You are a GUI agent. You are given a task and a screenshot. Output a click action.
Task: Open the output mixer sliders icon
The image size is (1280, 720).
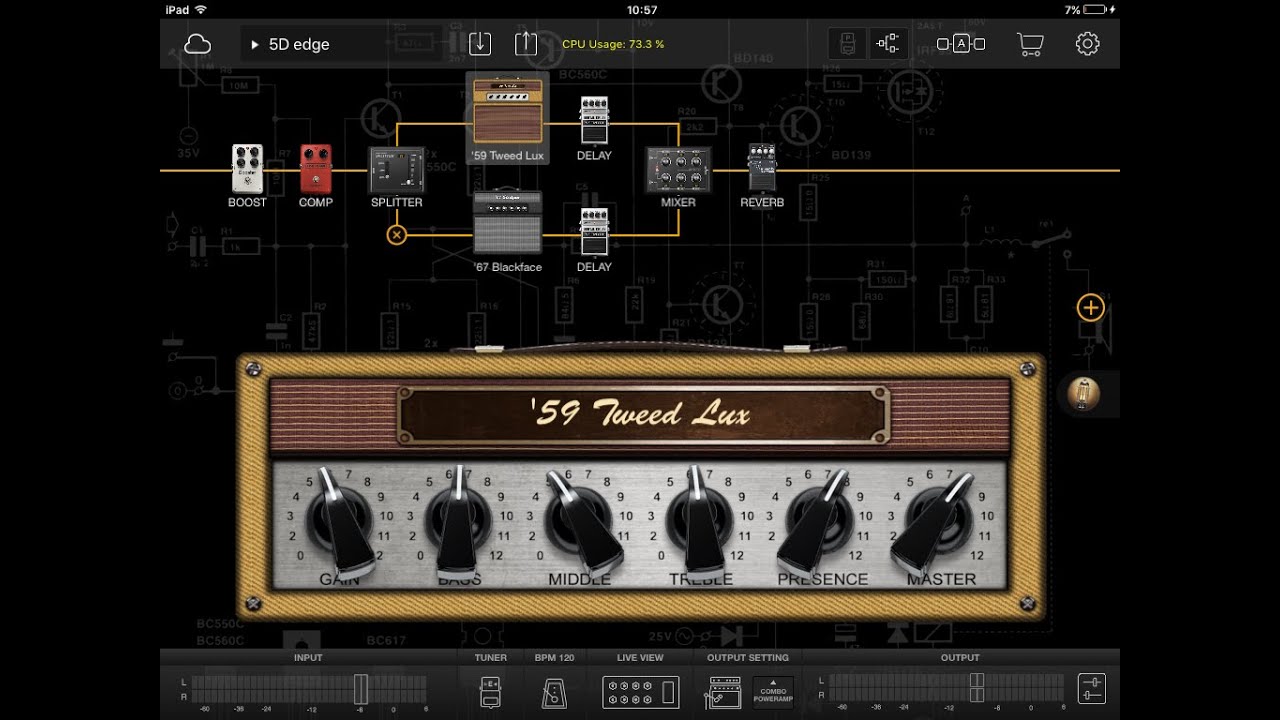pos(1091,689)
